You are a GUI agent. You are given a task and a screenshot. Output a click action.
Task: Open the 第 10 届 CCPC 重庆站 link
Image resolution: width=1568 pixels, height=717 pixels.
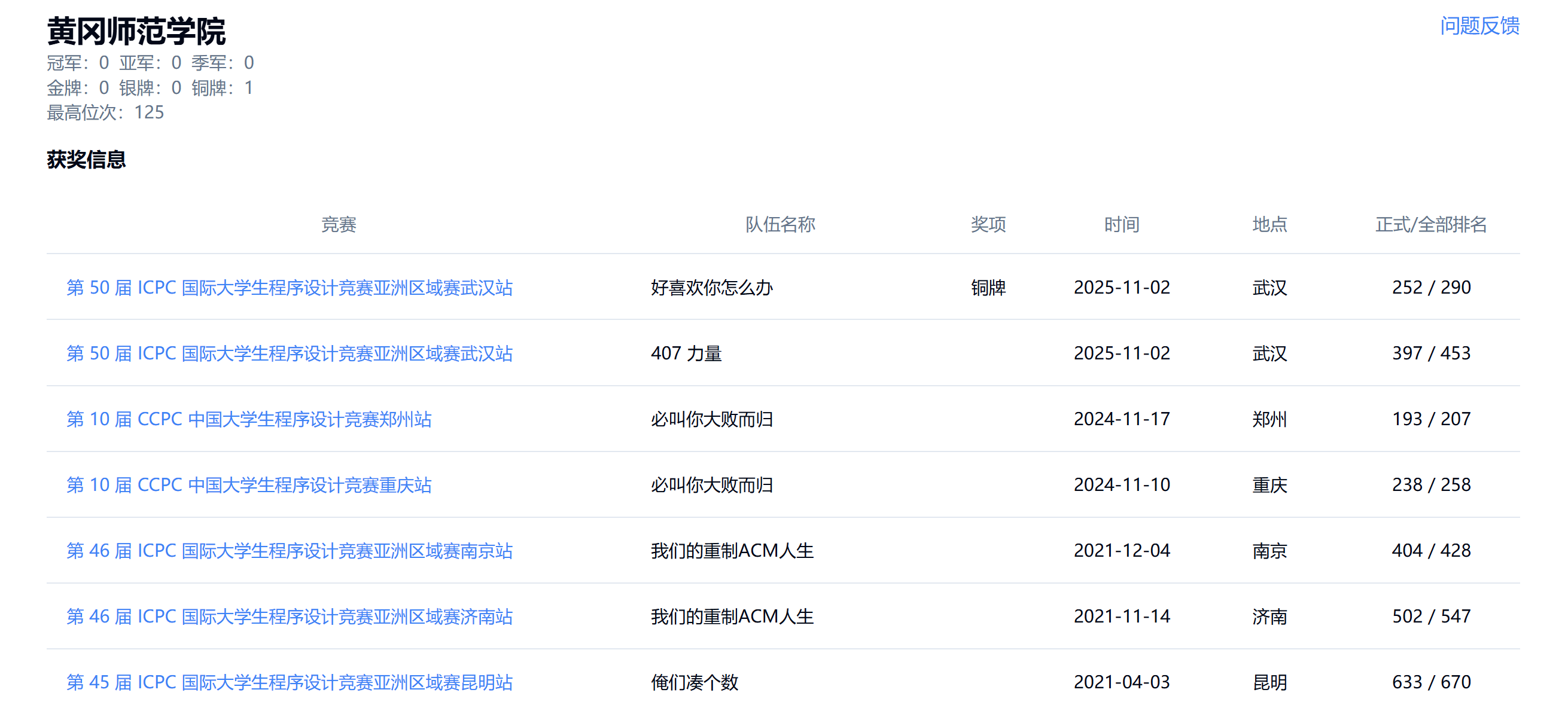click(248, 484)
